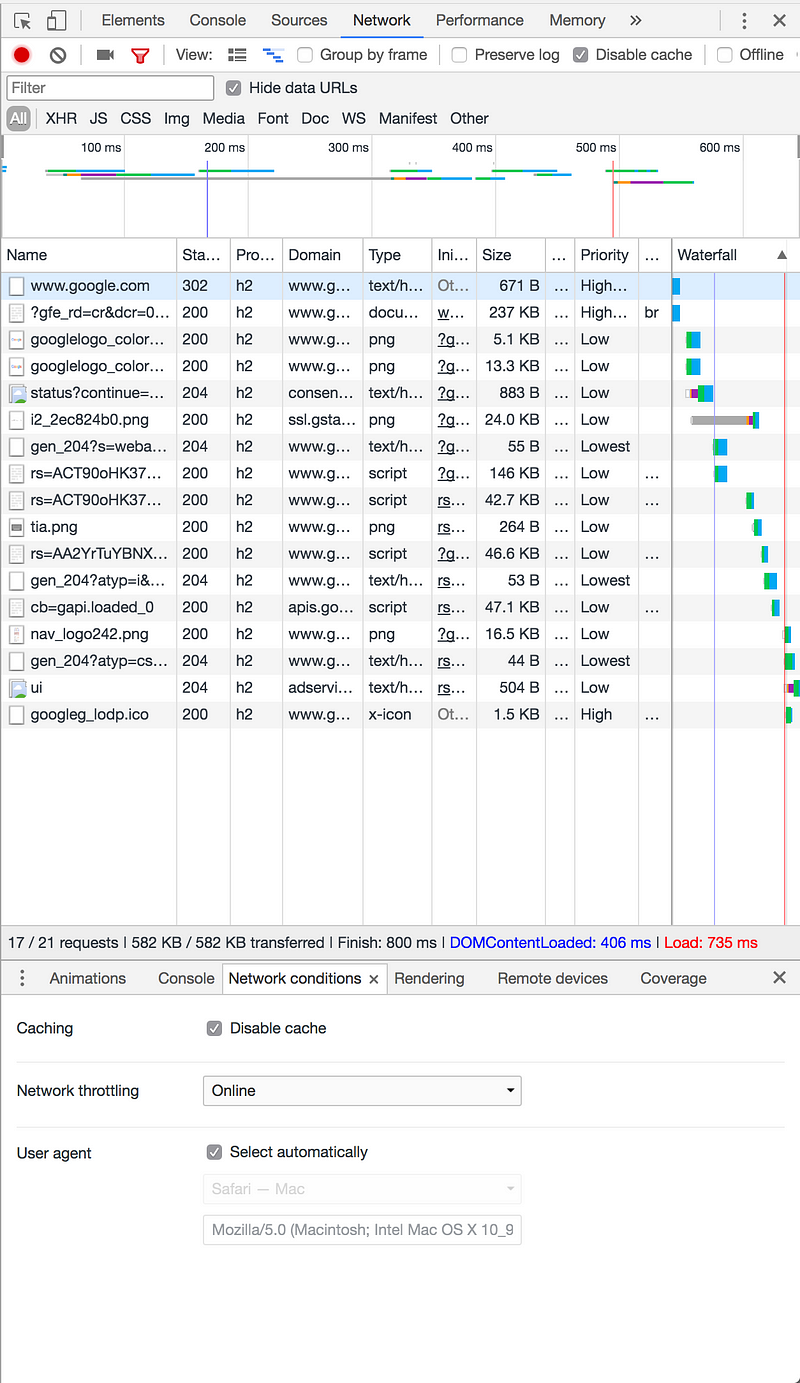Switch to the Performance panel tab

(480, 20)
